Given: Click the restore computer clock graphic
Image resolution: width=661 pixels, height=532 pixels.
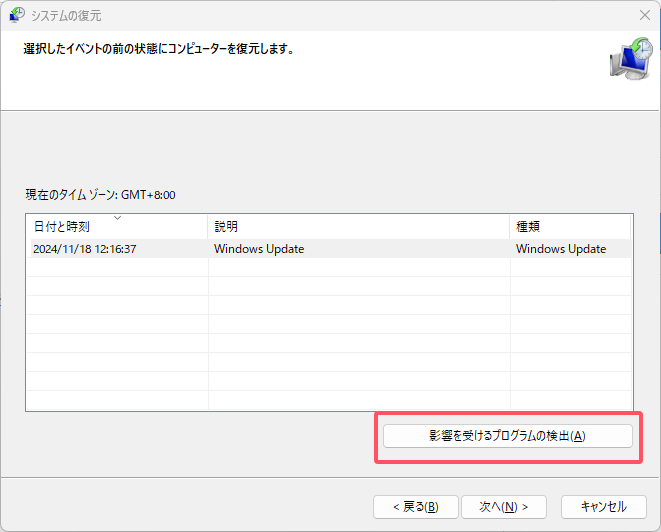Looking at the screenshot, I should click(631, 59).
